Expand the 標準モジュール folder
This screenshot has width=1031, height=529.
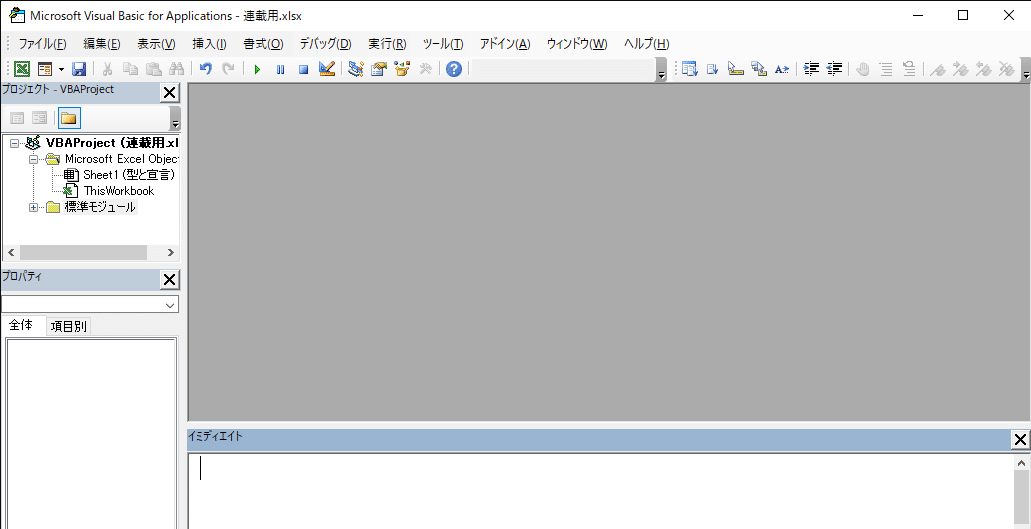(x=33, y=208)
